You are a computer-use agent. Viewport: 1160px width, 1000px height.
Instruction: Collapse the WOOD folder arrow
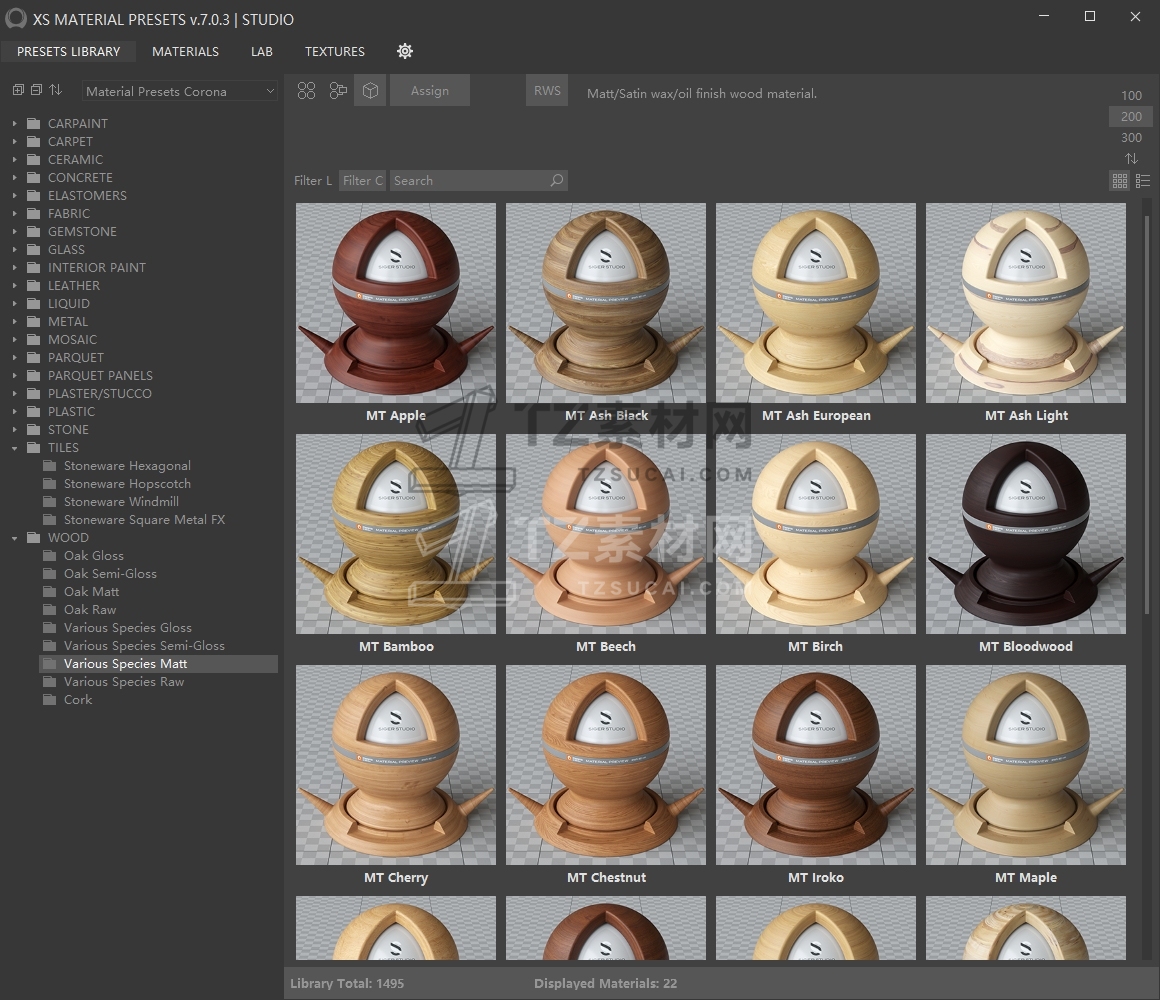pyautogui.click(x=15, y=538)
